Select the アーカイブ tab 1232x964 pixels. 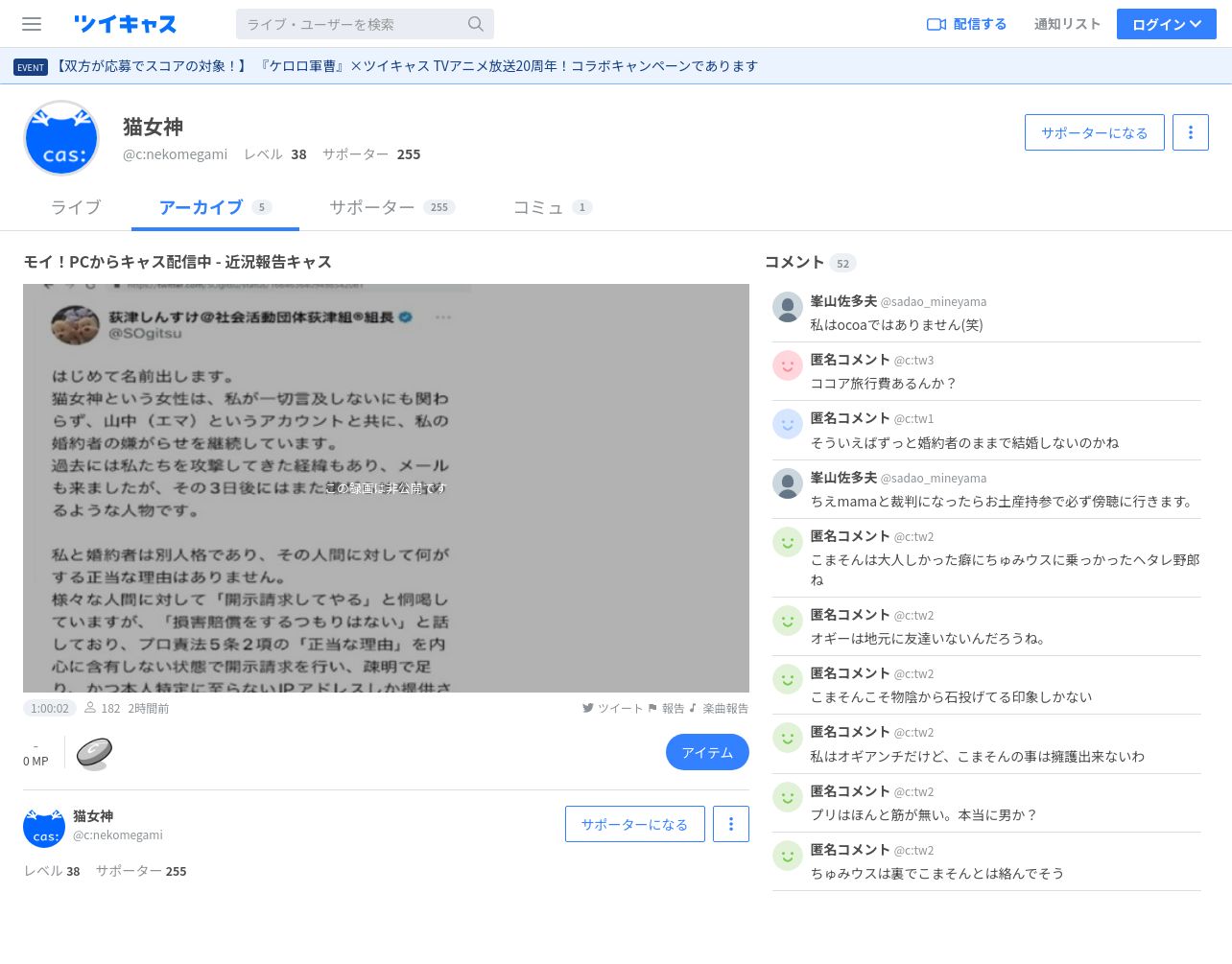pyautogui.click(x=215, y=207)
